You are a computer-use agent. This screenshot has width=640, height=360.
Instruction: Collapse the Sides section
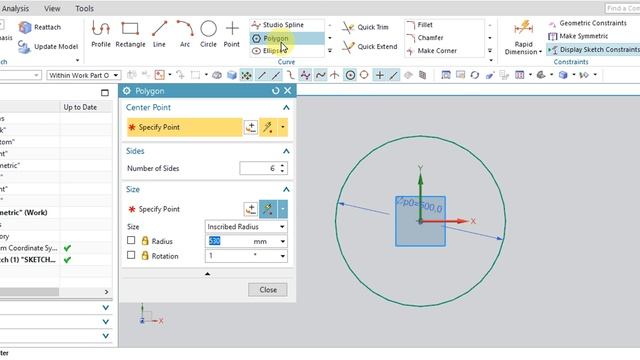click(286, 151)
